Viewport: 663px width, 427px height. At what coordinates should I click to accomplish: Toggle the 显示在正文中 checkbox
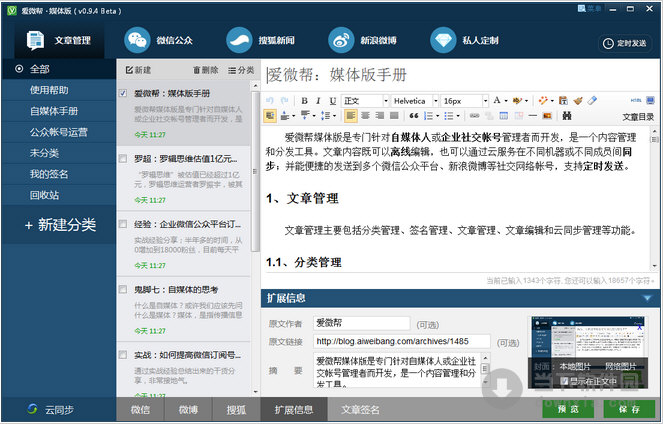pyautogui.click(x=564, y=381)
